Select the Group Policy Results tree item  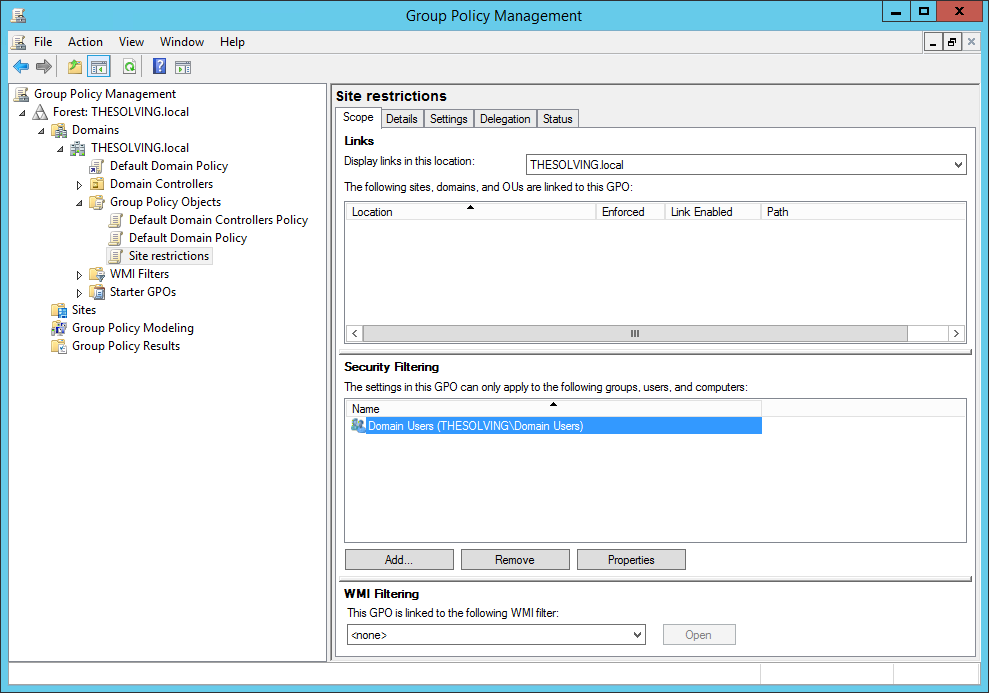126,346
